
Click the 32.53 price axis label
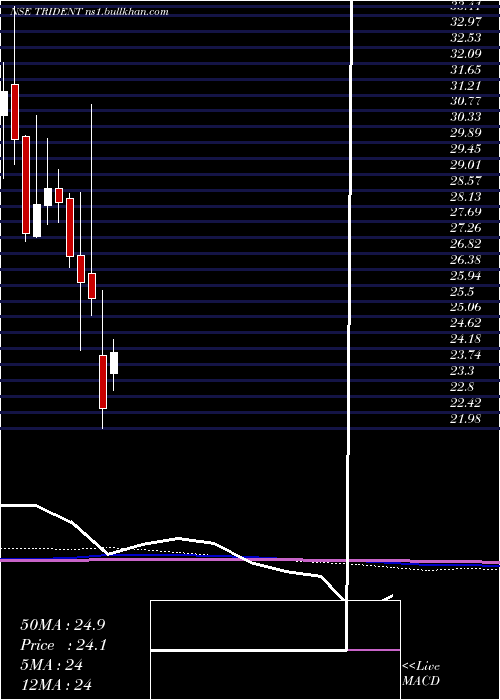465,37
